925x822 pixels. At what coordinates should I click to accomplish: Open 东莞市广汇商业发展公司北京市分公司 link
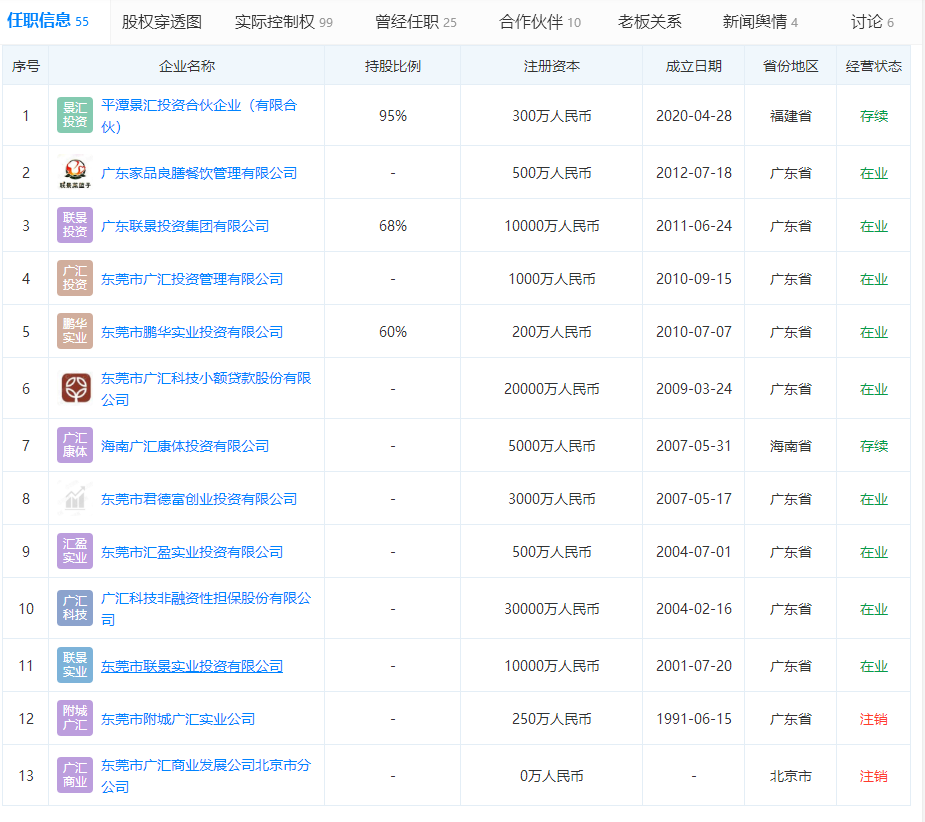click(206, 776)
